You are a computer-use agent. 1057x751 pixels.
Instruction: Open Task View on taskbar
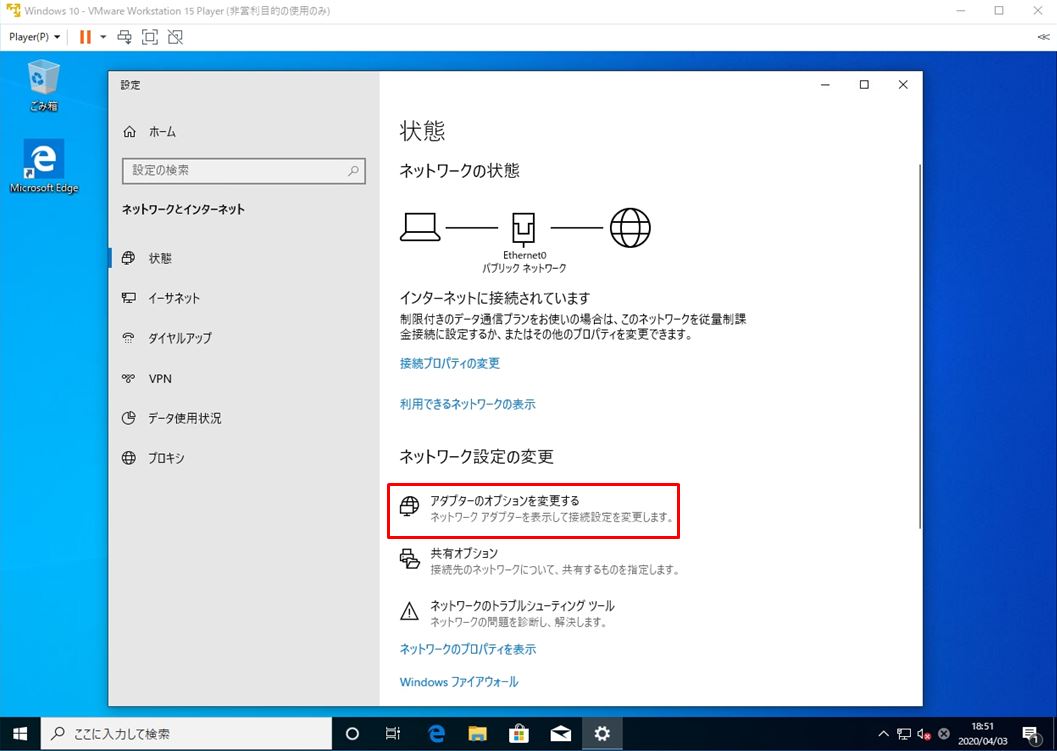click(x=393, y=733)
